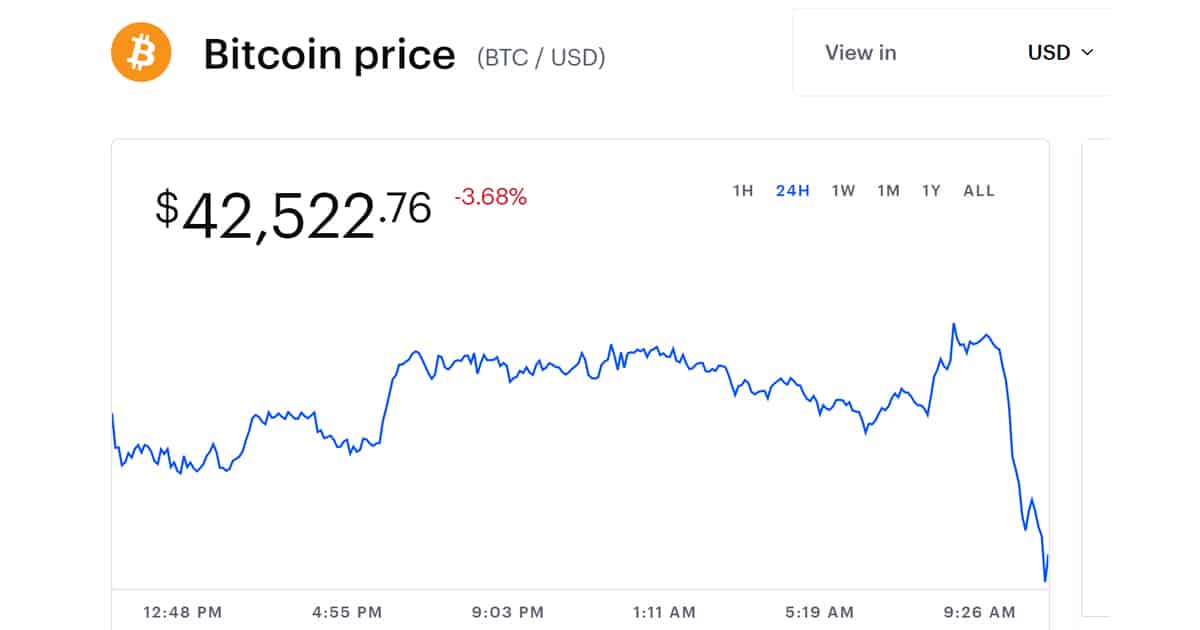Image resolution: width=1200 pixels, height=630 pixels.
Task: Select the 1H time range
Action: click(743, 191)
